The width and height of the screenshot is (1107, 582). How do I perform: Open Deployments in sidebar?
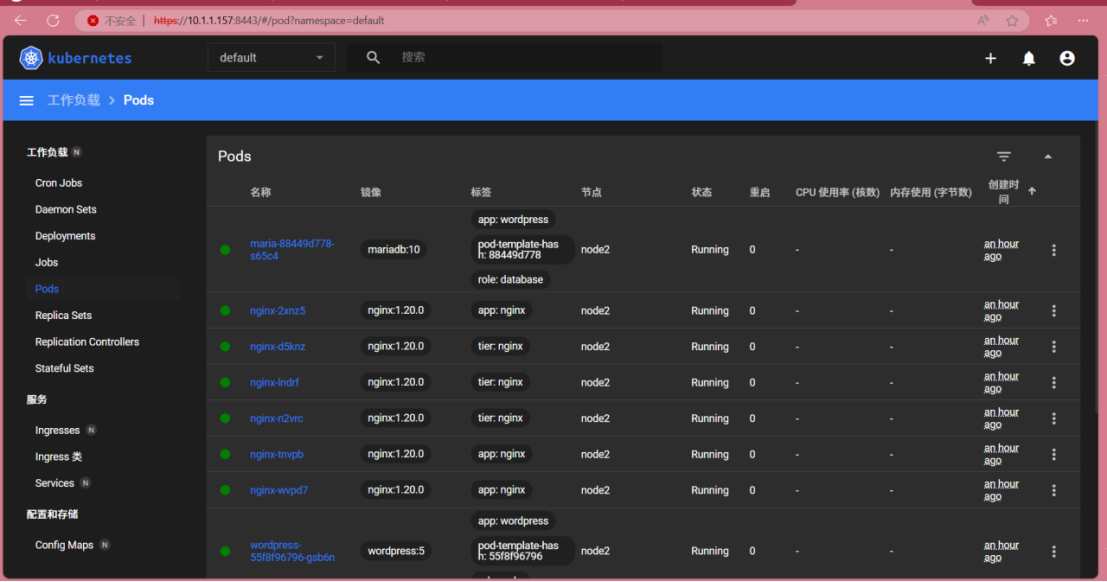click(65, 236)
